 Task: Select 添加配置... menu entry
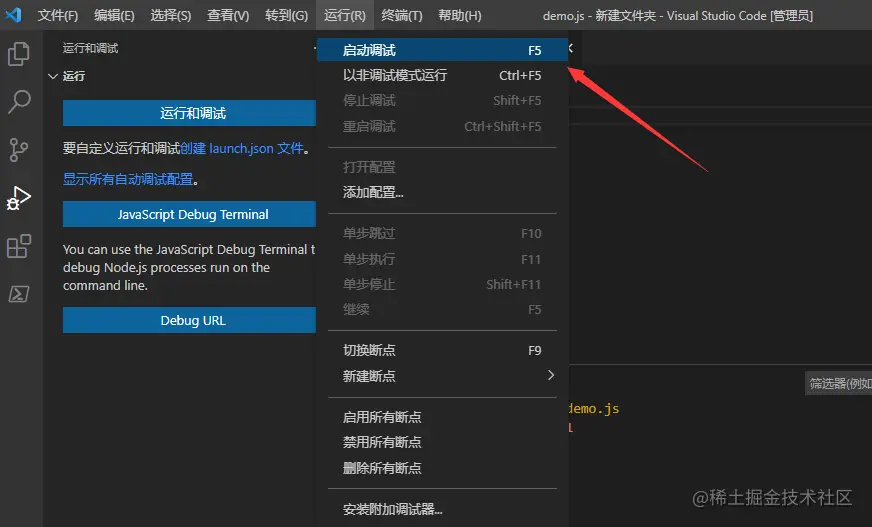[443, 192]
